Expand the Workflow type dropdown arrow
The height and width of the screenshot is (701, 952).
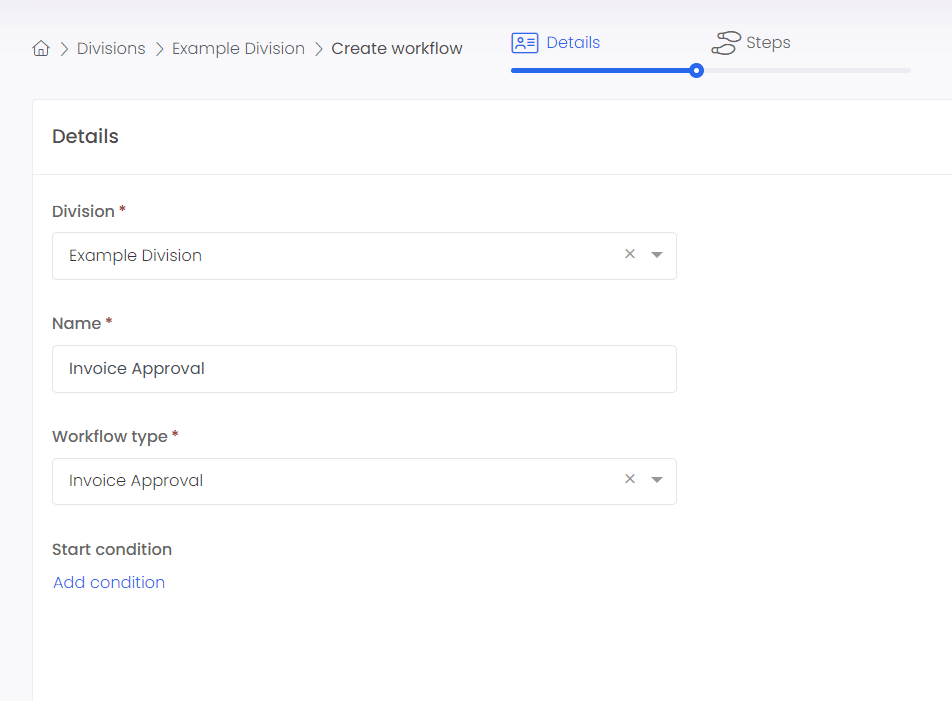coord(656,479)
